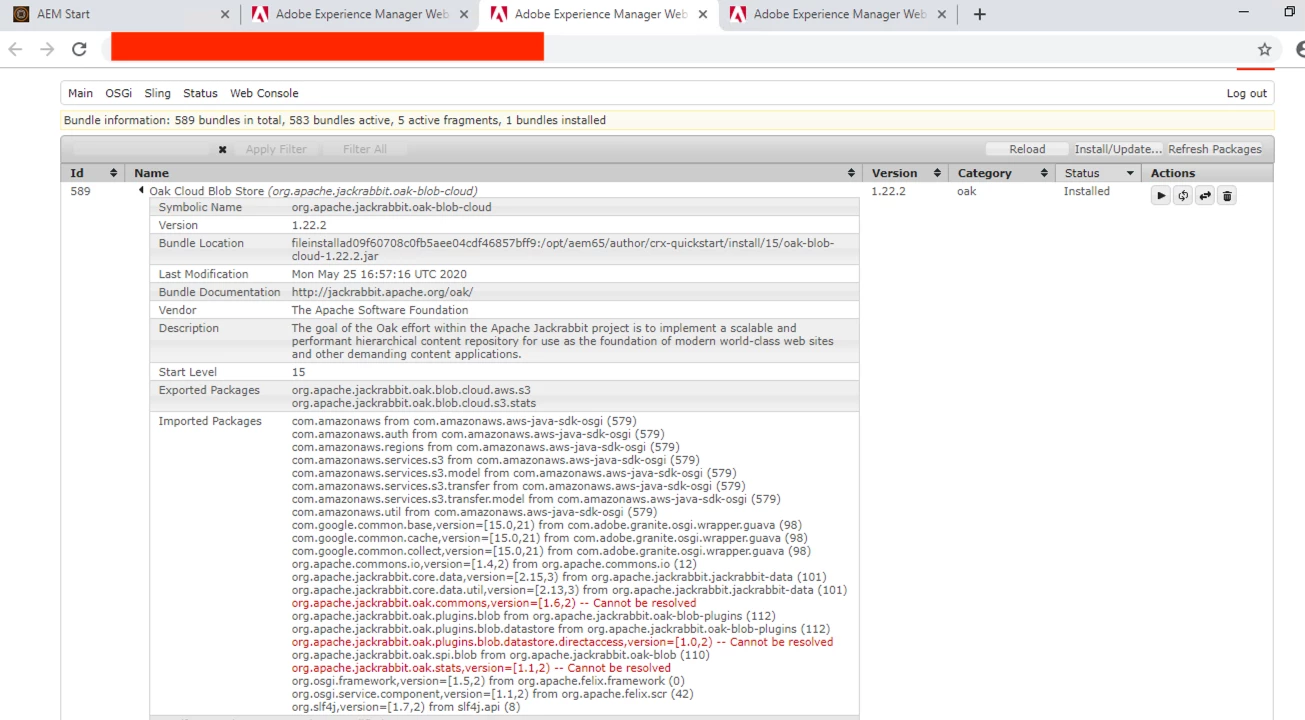Open the Status menu

(x=200, y=93)
